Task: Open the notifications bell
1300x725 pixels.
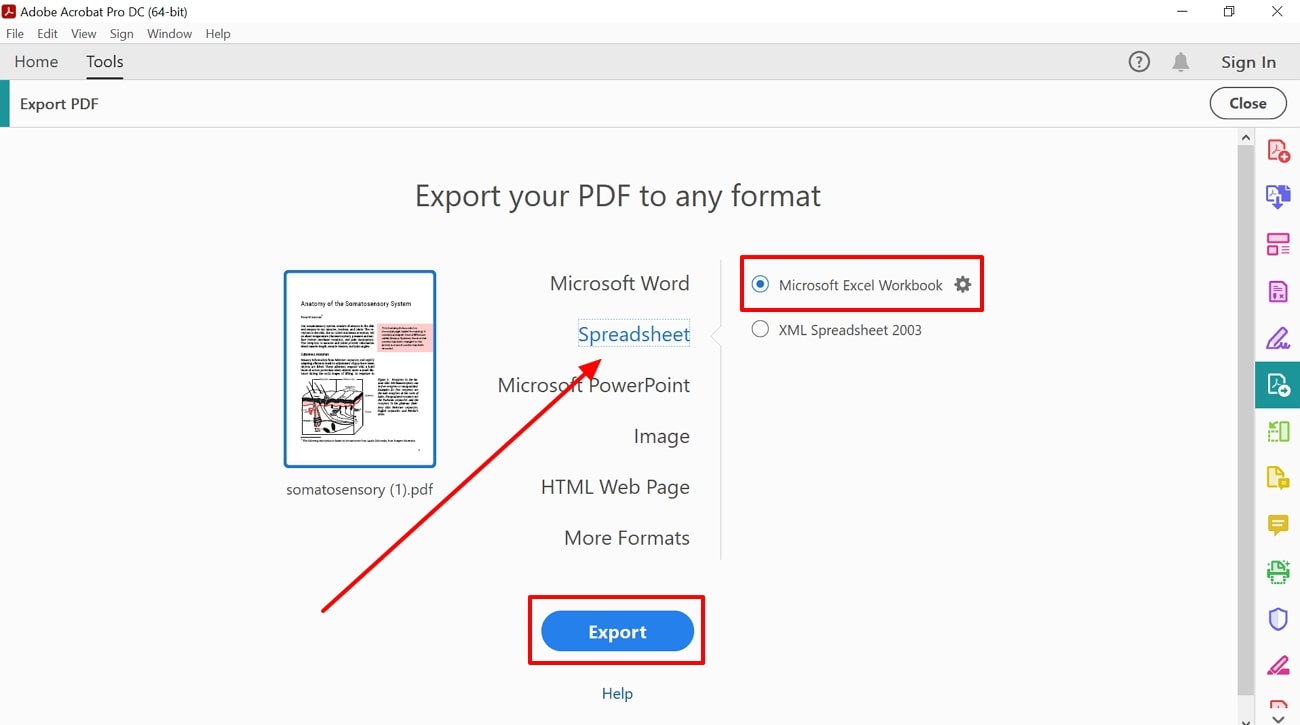Action: (x=1181, y=62)
